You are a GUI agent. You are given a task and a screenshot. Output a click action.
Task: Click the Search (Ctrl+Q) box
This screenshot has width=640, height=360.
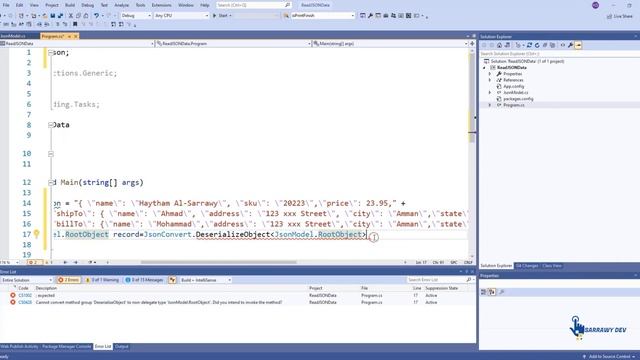pos(253,5)
